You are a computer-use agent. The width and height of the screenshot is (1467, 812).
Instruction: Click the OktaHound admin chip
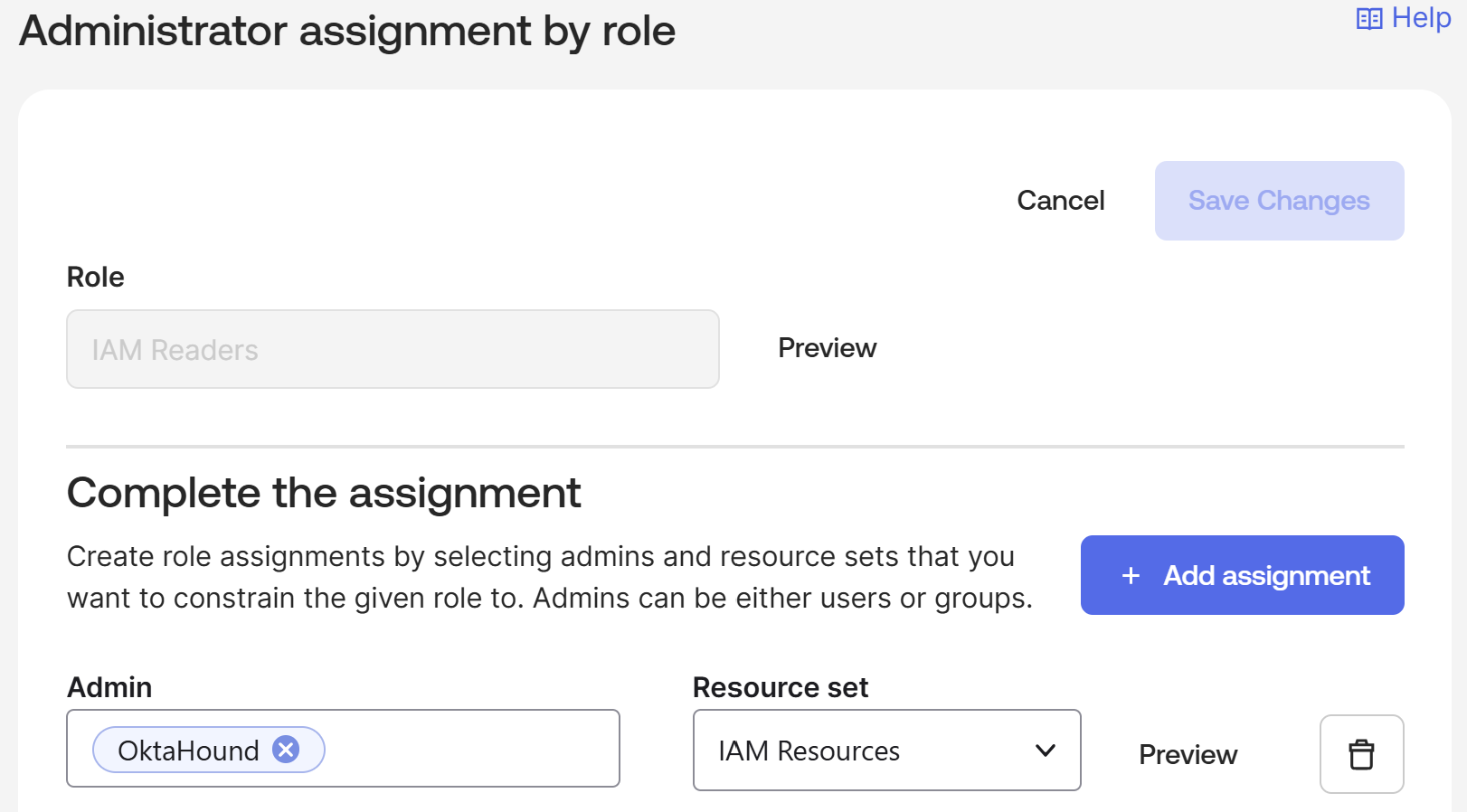(209, 750)
